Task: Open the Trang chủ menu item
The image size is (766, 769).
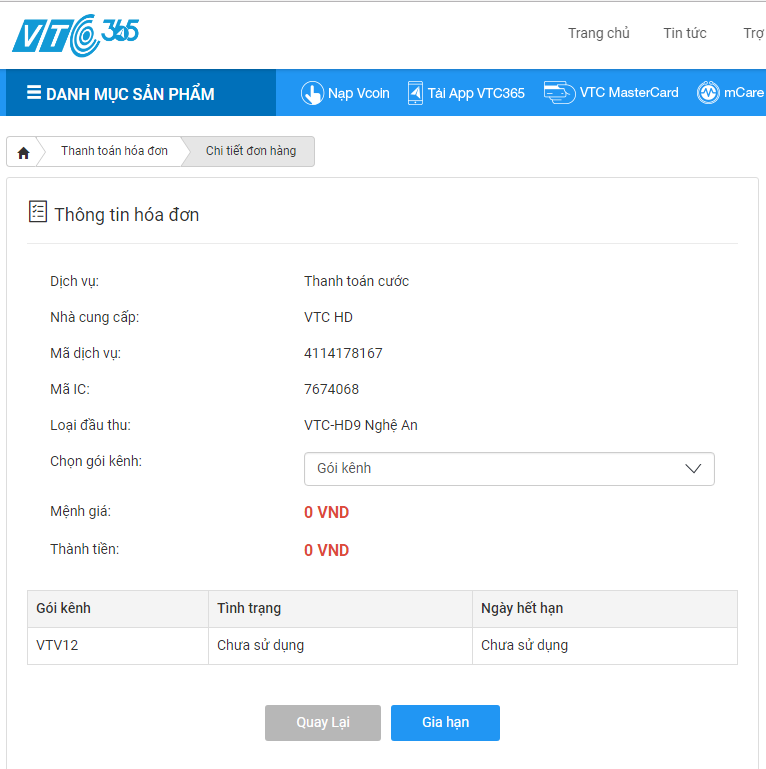Action: click(598, 33)
